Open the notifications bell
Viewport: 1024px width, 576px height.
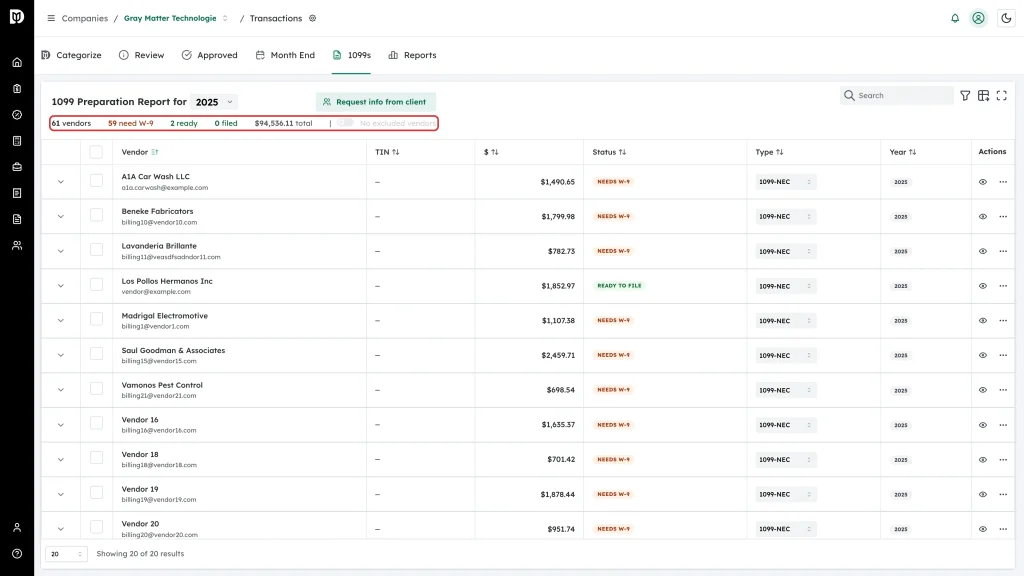[955, 18]
